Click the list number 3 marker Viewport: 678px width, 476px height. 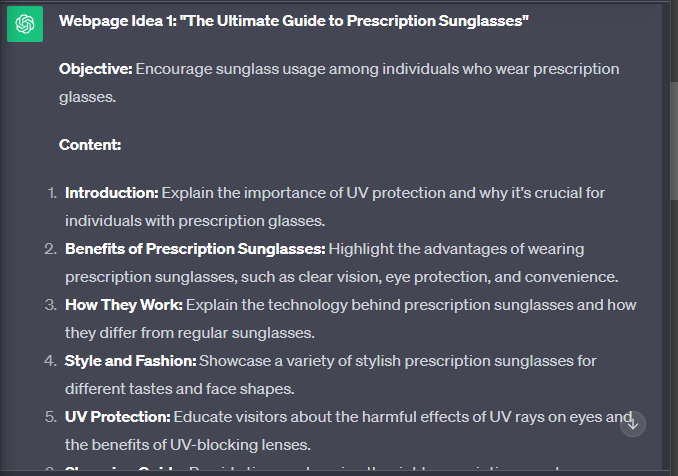tap(51, 305)
